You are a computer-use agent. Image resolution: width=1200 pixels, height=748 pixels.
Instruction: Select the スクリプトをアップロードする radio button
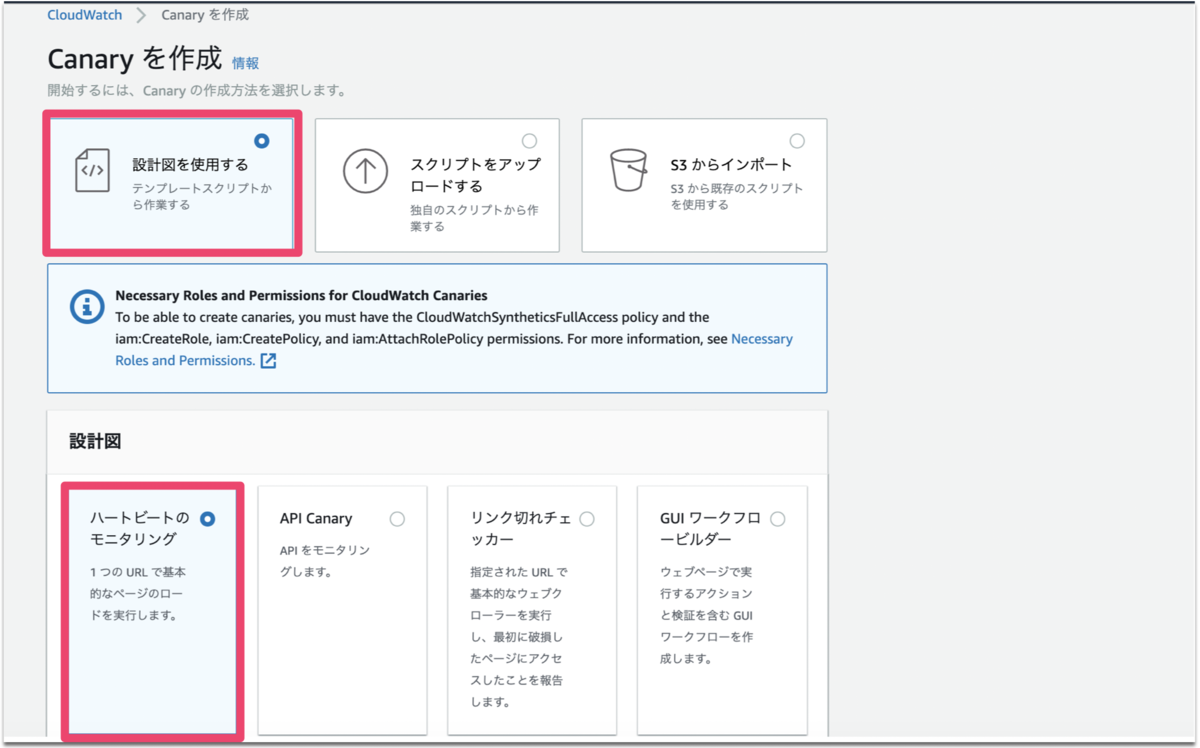[x=529, y=140]
